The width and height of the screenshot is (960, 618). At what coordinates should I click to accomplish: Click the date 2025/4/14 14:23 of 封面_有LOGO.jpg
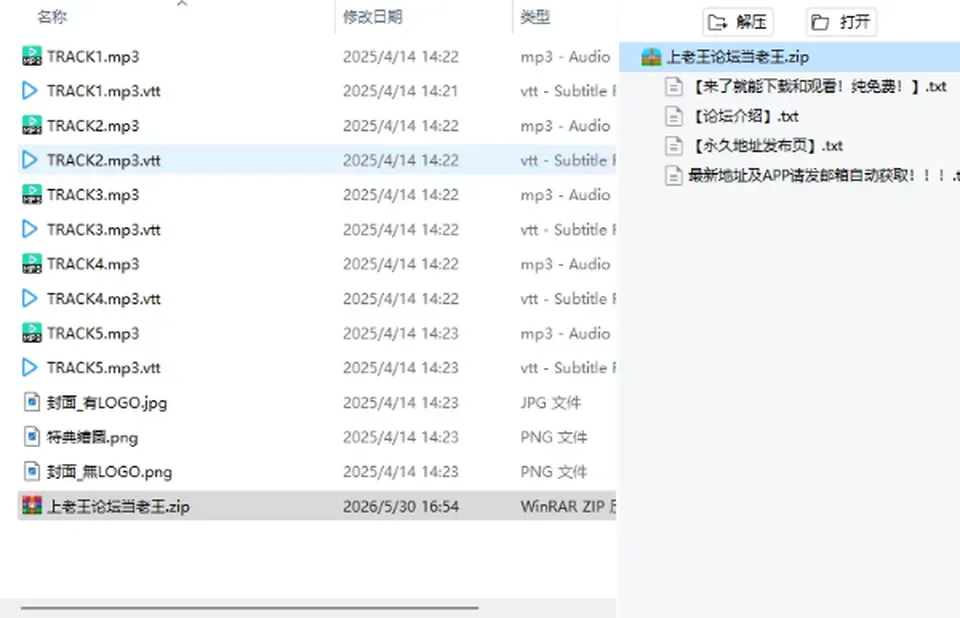(x=400, y=403)
